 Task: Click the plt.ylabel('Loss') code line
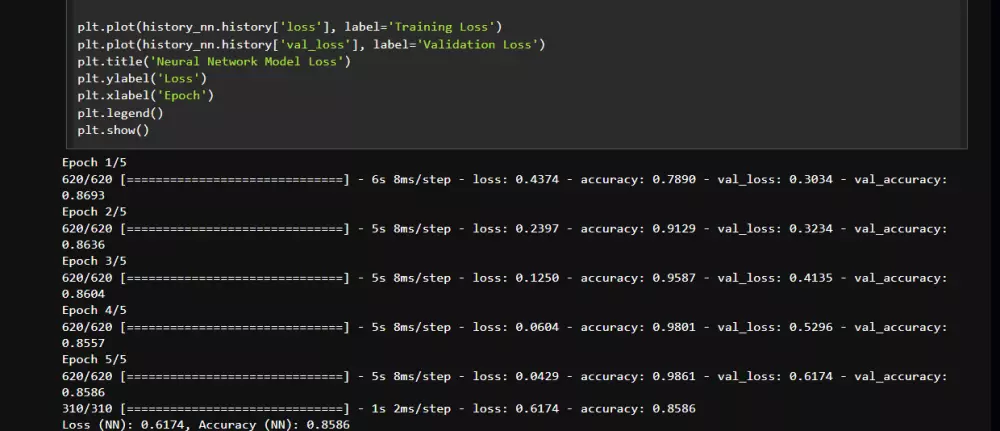142,78
